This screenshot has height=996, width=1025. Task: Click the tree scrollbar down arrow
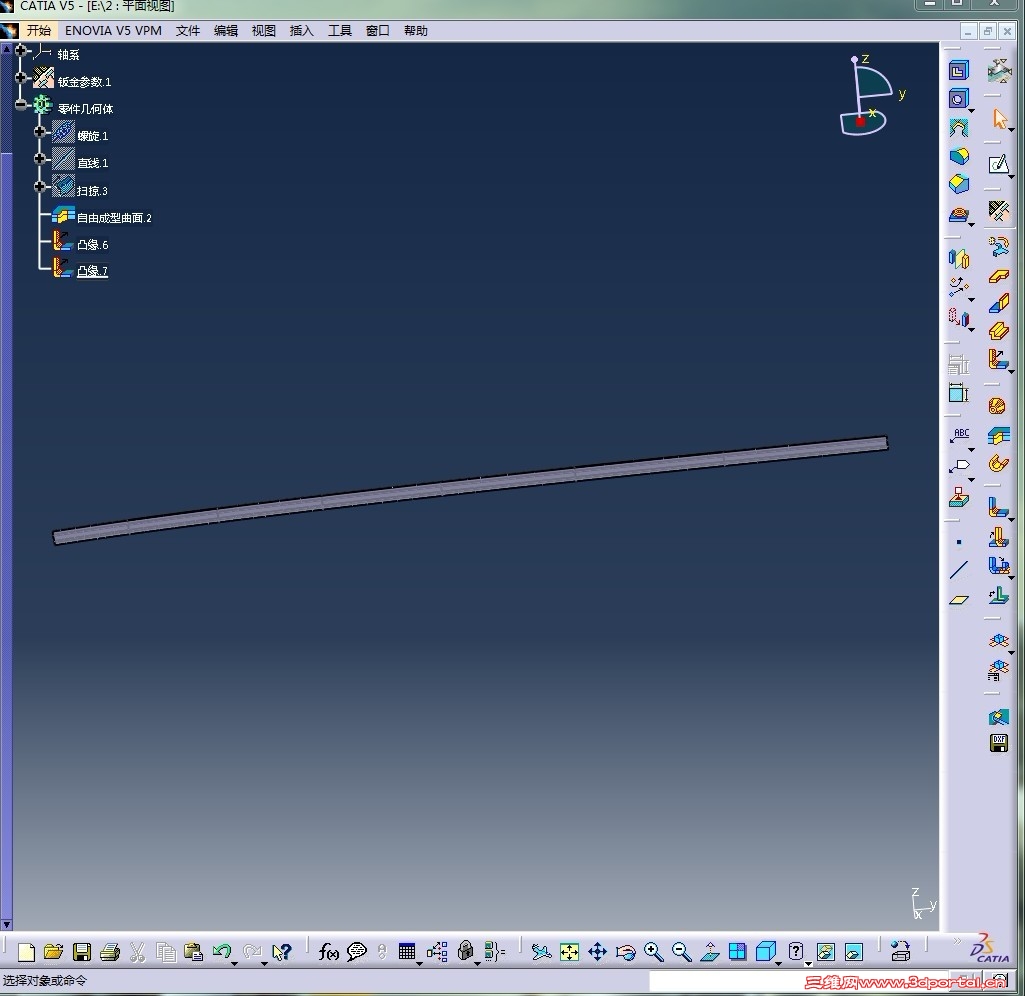(x=7, y=925)
